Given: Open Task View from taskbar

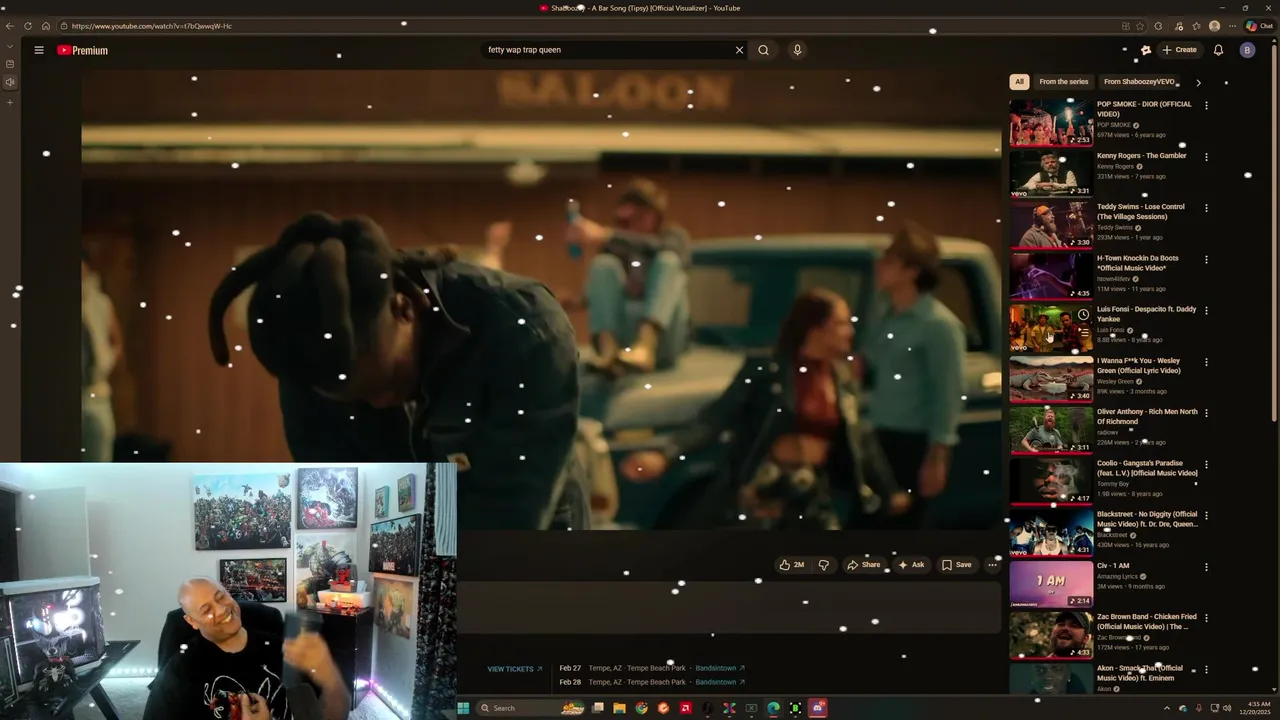Looking at the screenshot, I should pos(597,708).
